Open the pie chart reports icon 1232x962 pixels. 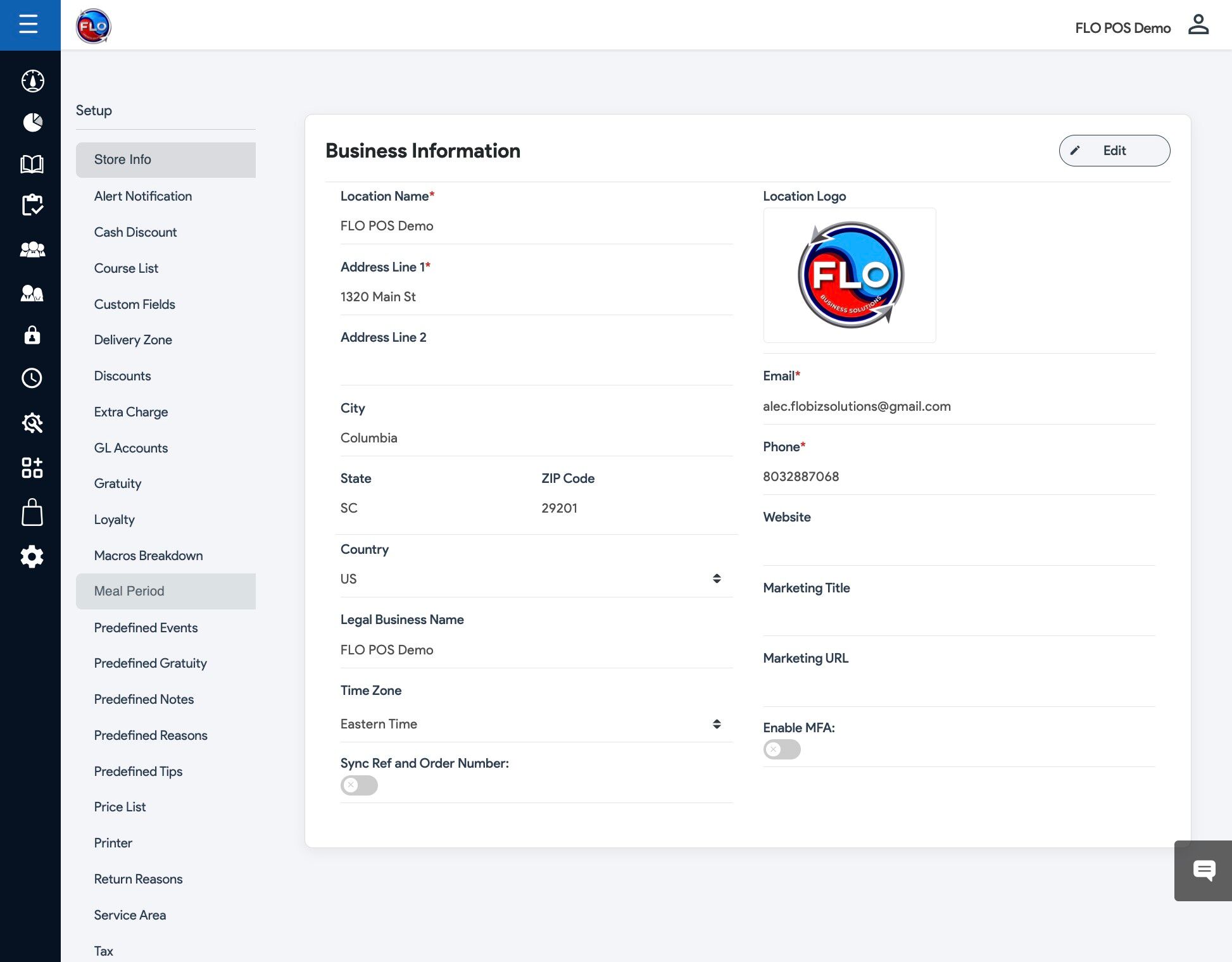(32, 122)
